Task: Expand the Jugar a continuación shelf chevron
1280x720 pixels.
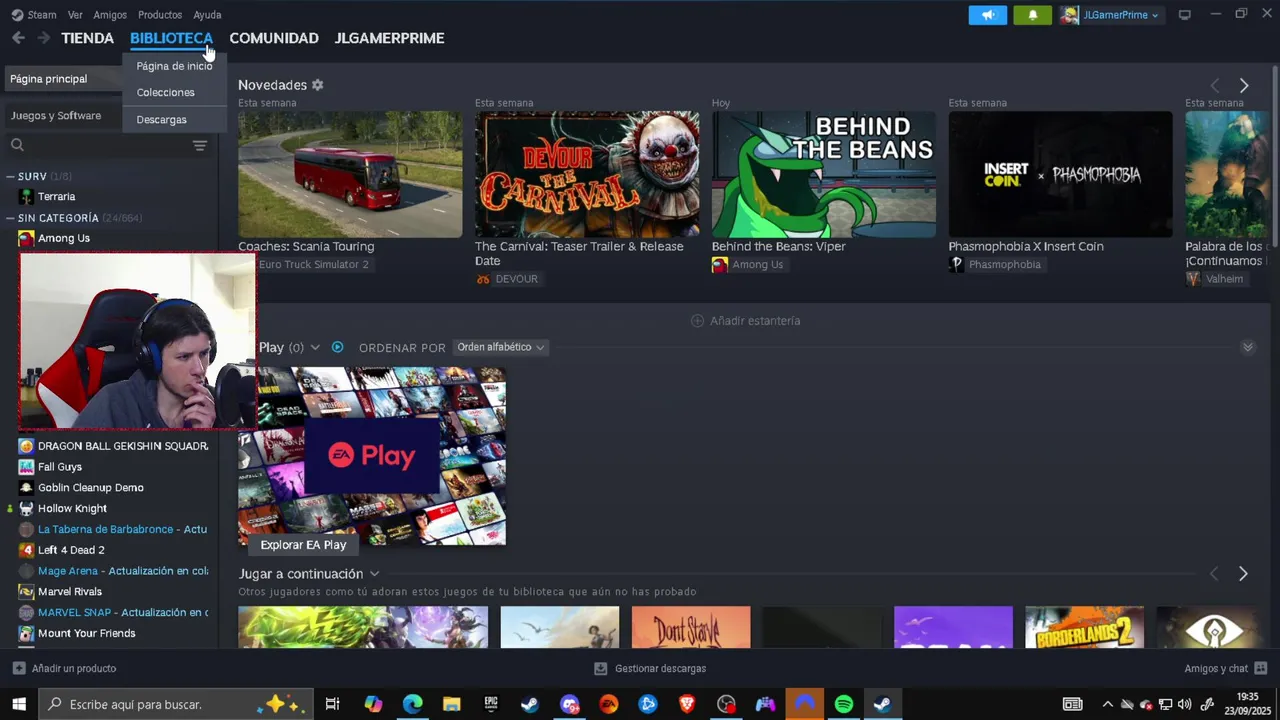Action: point(374,574)
